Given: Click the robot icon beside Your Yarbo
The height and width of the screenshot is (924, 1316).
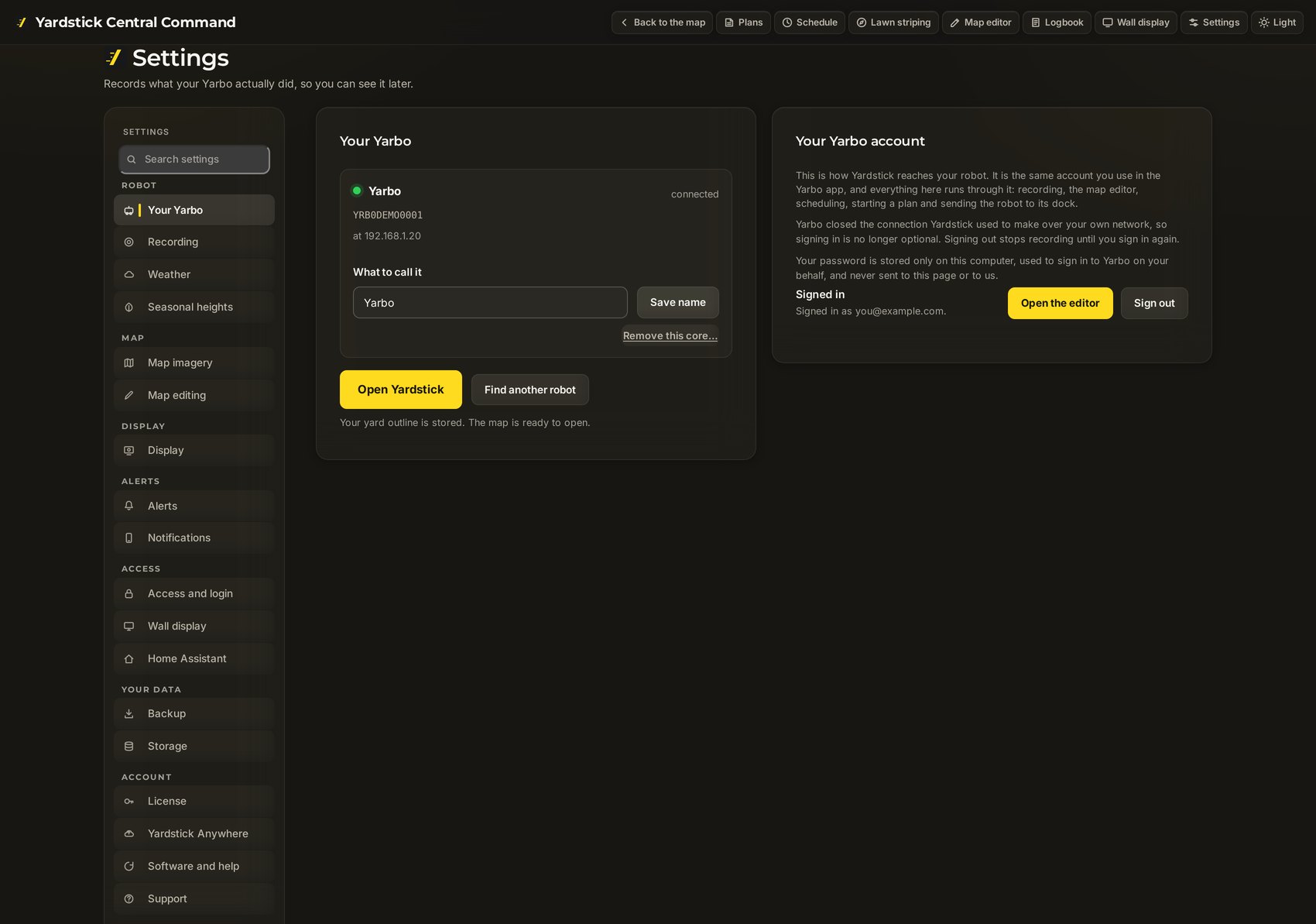Looking at the screenshot, I should [129, 211].
